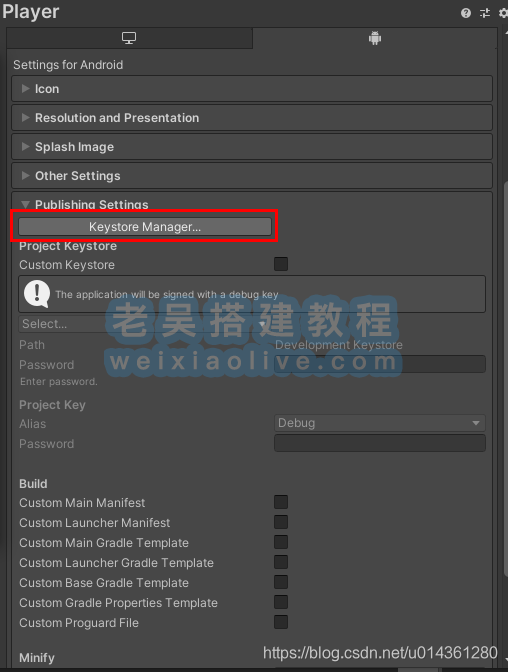Enable Custom Gradle Properties Template checkbox
This screenshot has width=508, height=672.
281,602
